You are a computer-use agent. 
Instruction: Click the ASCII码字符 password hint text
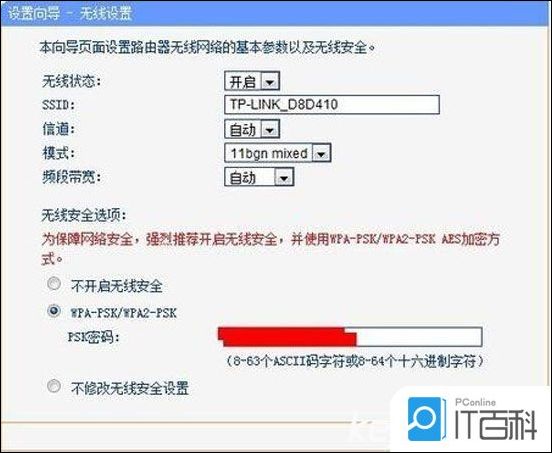click(x=355, y=361)
